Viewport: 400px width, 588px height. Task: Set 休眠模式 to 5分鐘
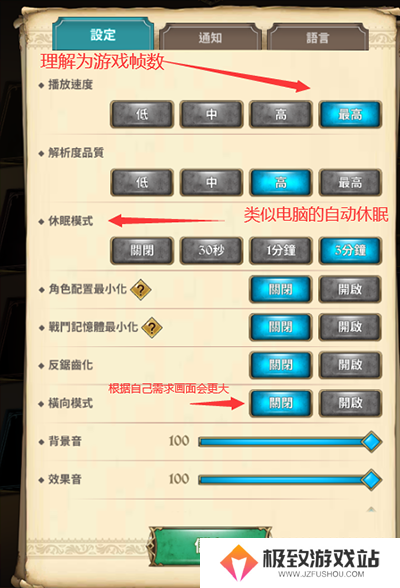(x=350, y=250)
